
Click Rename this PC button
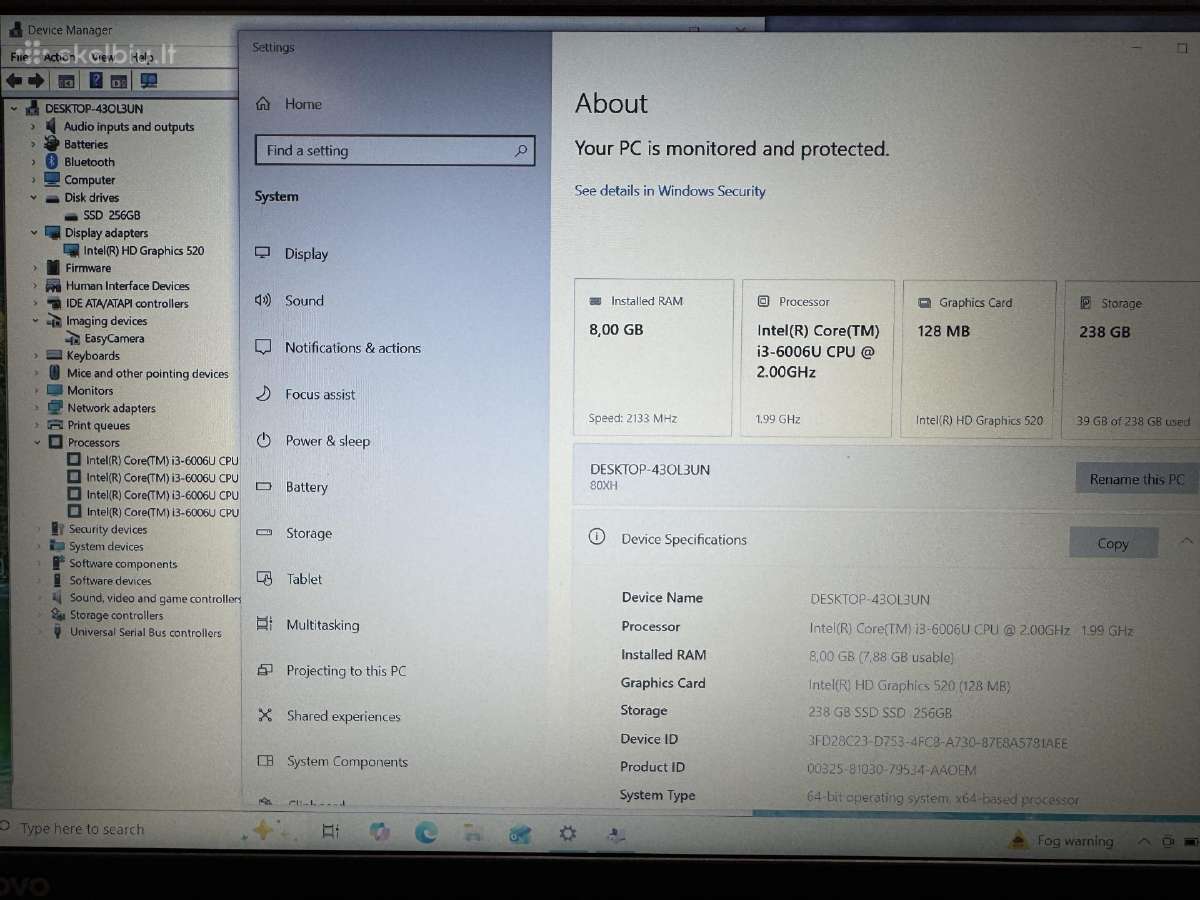[1137, 479]
